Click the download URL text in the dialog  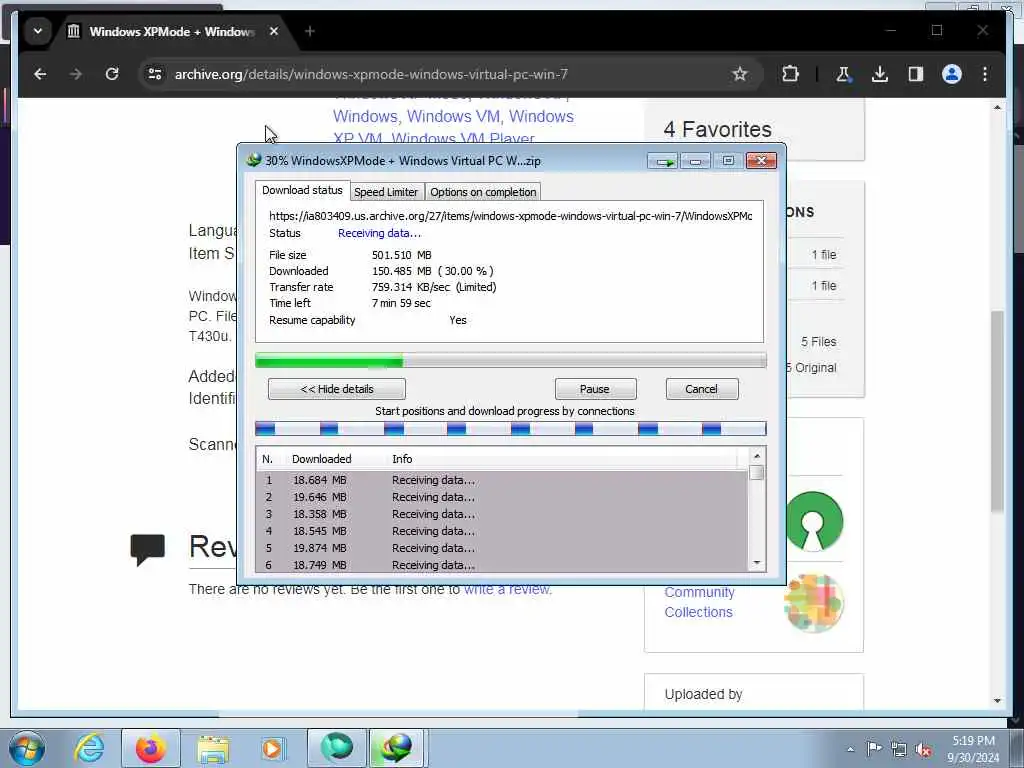[x=511, y=216]
